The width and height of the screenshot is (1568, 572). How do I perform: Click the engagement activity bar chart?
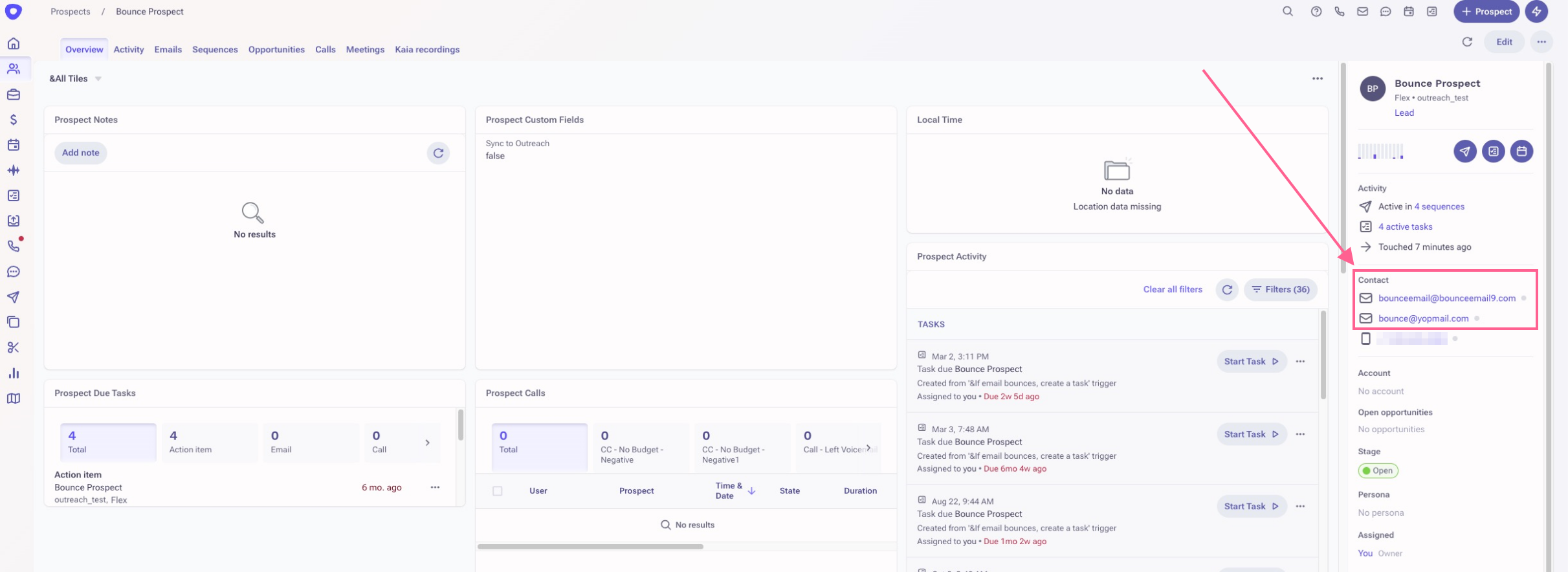point(1380,151)
